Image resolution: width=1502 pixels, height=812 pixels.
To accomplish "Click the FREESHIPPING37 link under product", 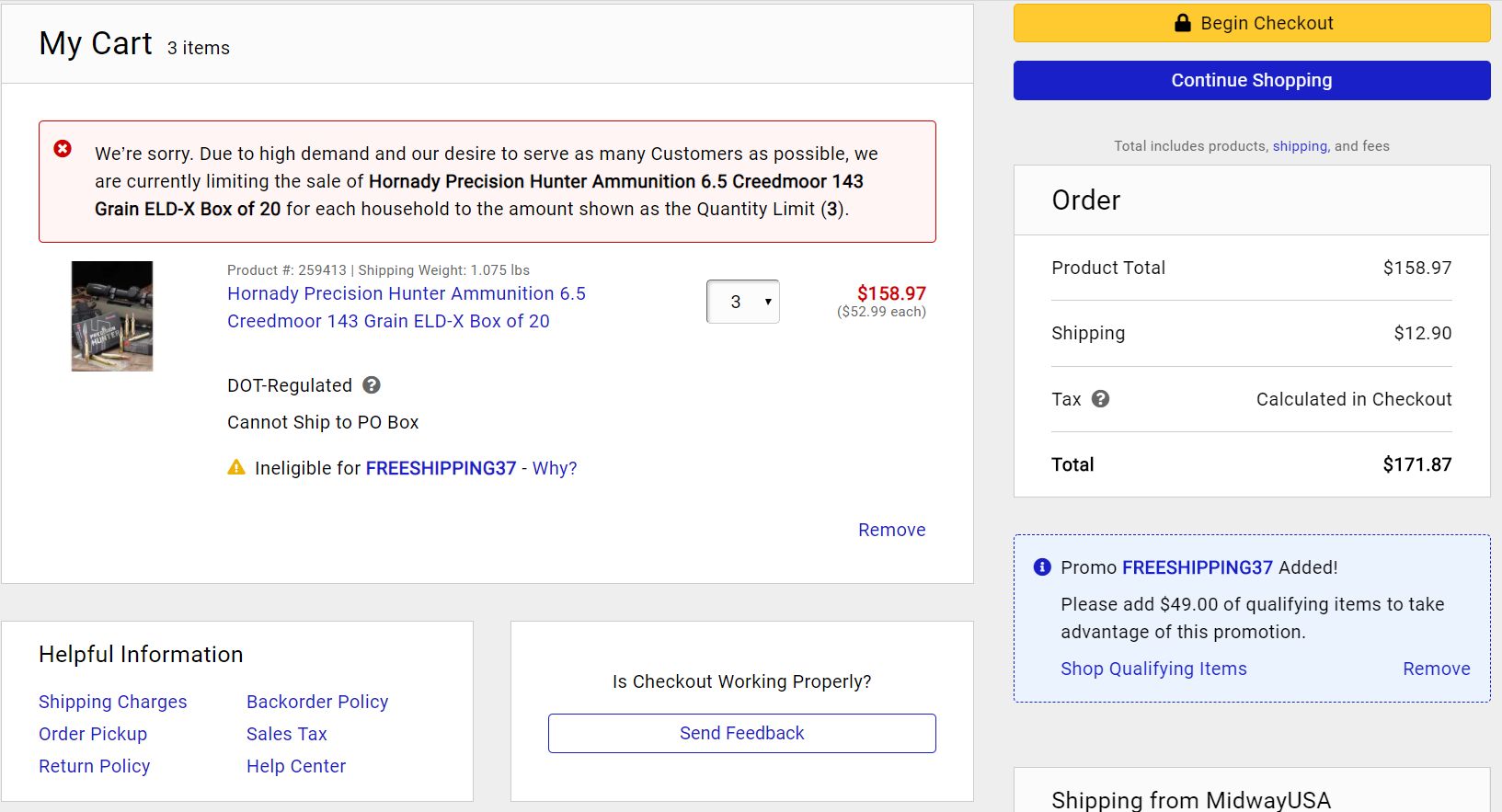I will coord(441,468).
